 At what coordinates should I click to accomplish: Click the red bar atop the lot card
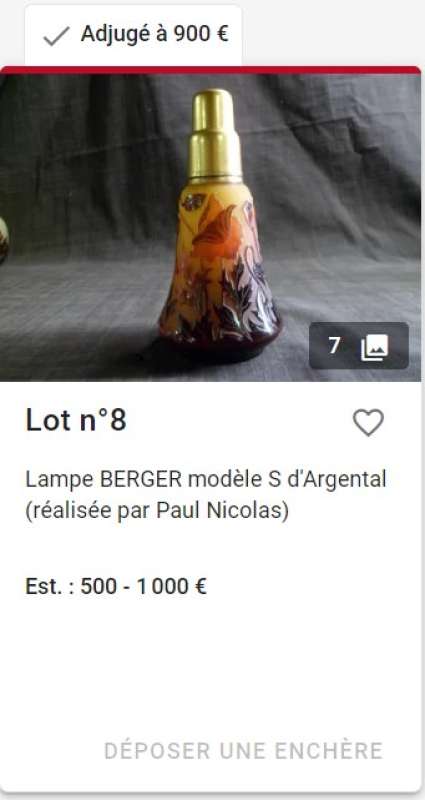point(211,70)
